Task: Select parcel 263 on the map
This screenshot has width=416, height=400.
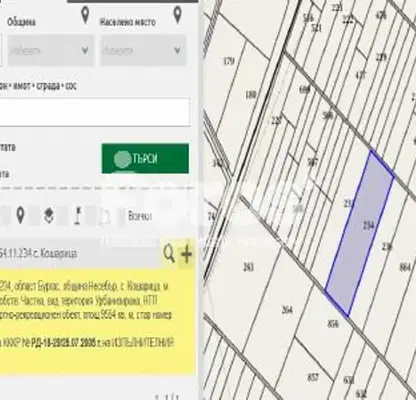Action: (x=248, y=267)
